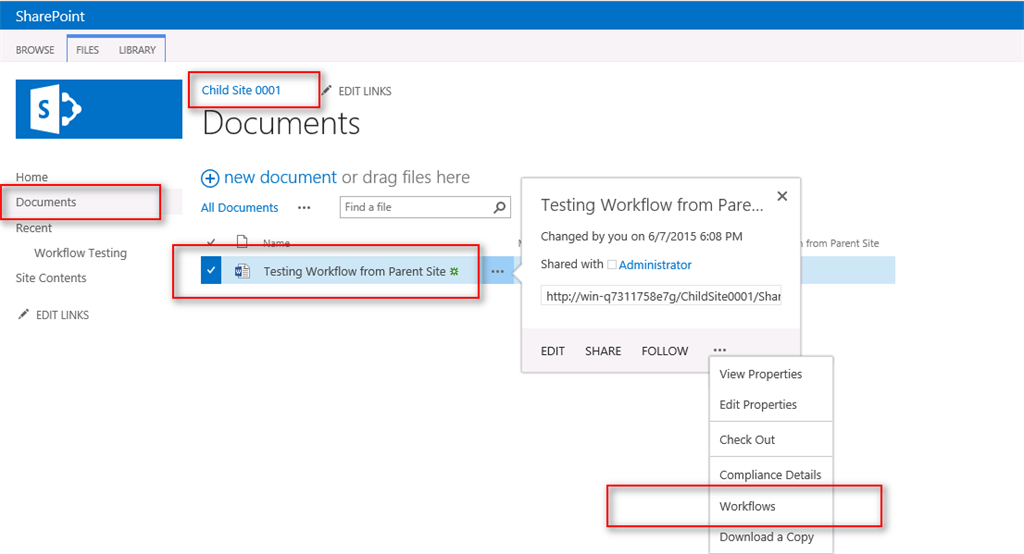This screenshot has height=554, width=1024.
Task: Click the 'Testing Workflow from Pare...' callout title
Action: [x=652, y=205]
